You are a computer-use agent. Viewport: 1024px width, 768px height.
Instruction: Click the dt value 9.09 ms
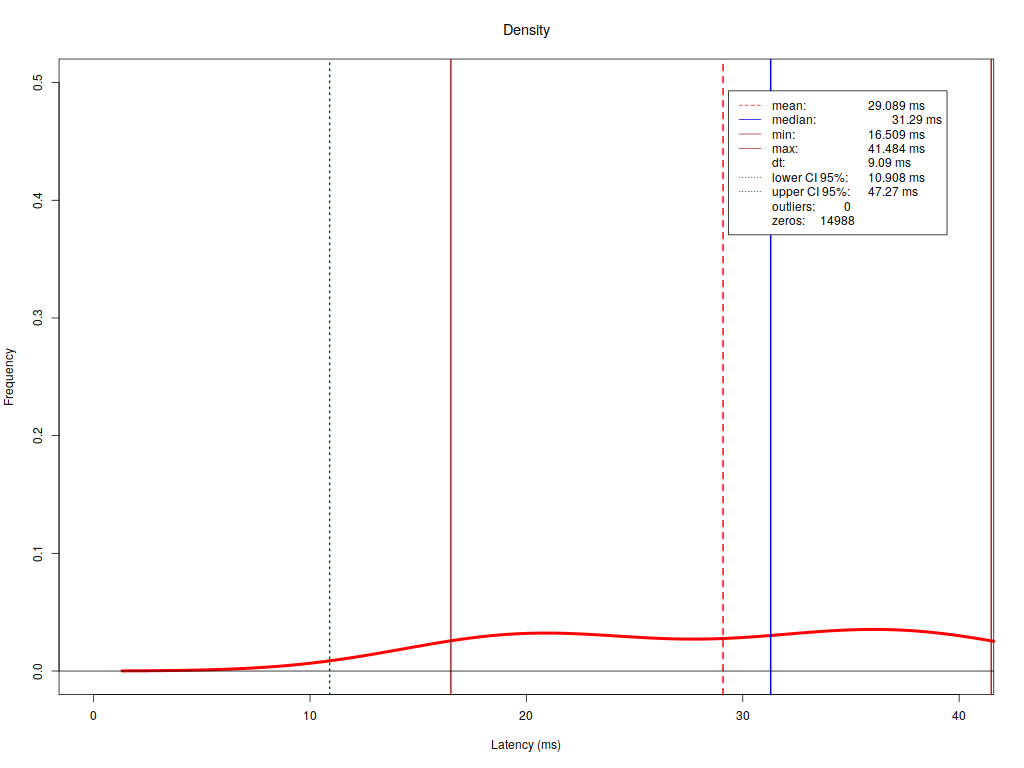click(x=889, y=163)
